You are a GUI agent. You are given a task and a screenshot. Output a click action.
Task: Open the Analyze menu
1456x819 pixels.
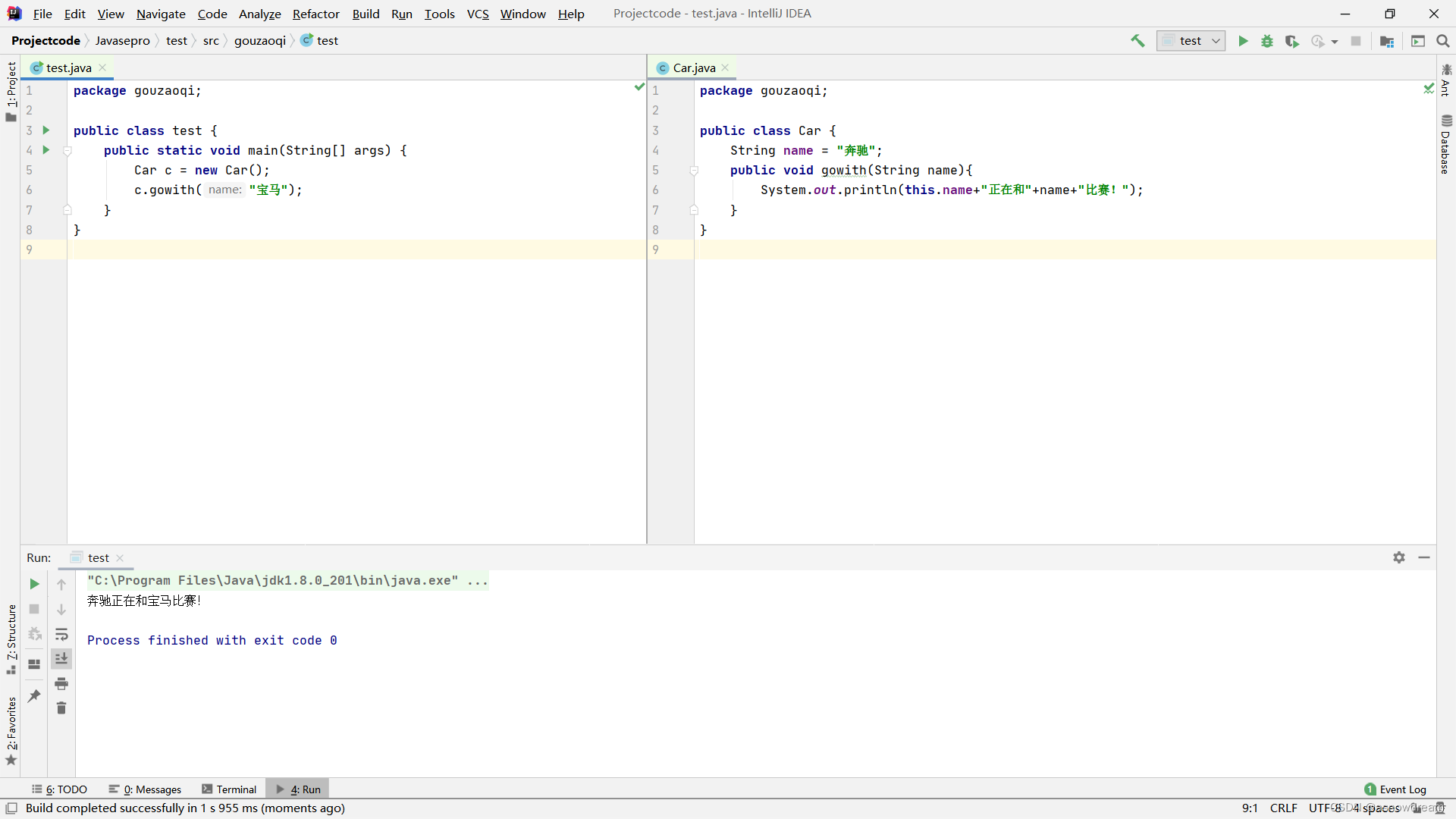(x=259, y=14)
